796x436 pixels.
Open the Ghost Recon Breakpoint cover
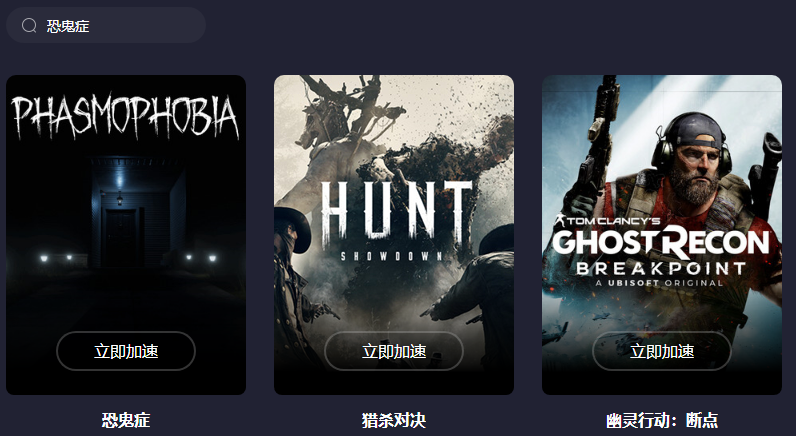point(662,235)
